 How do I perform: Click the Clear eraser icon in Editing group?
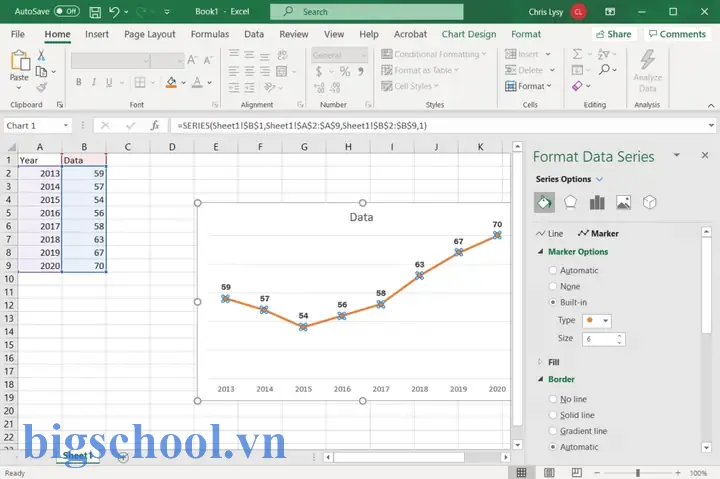point(577,86)
